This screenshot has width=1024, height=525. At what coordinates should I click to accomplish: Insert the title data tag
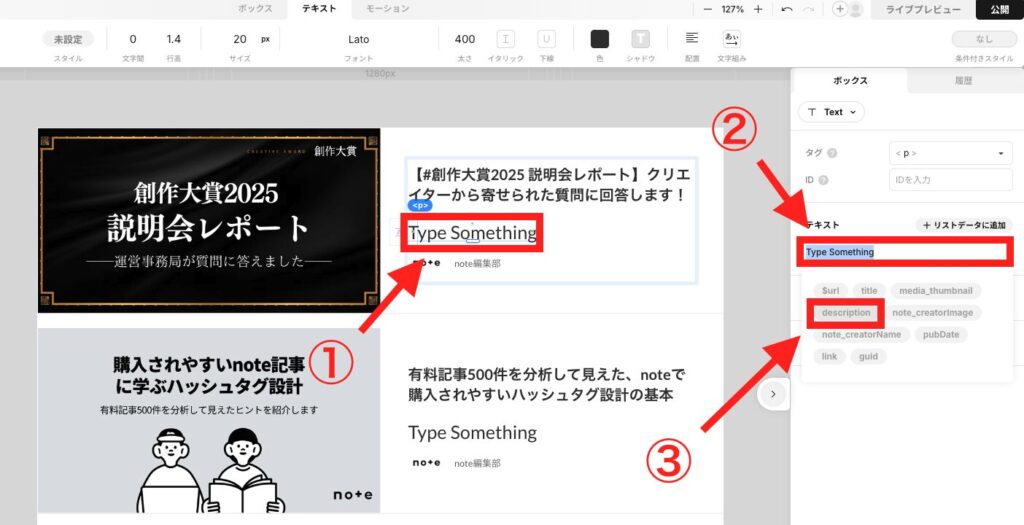[x=869, y=291]
